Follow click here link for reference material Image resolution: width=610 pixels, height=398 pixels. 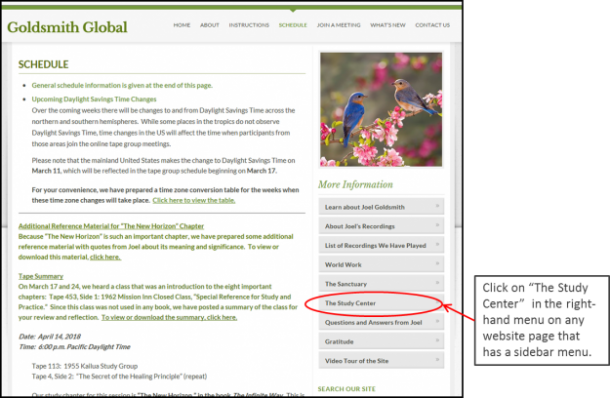[x=105, y=257]
